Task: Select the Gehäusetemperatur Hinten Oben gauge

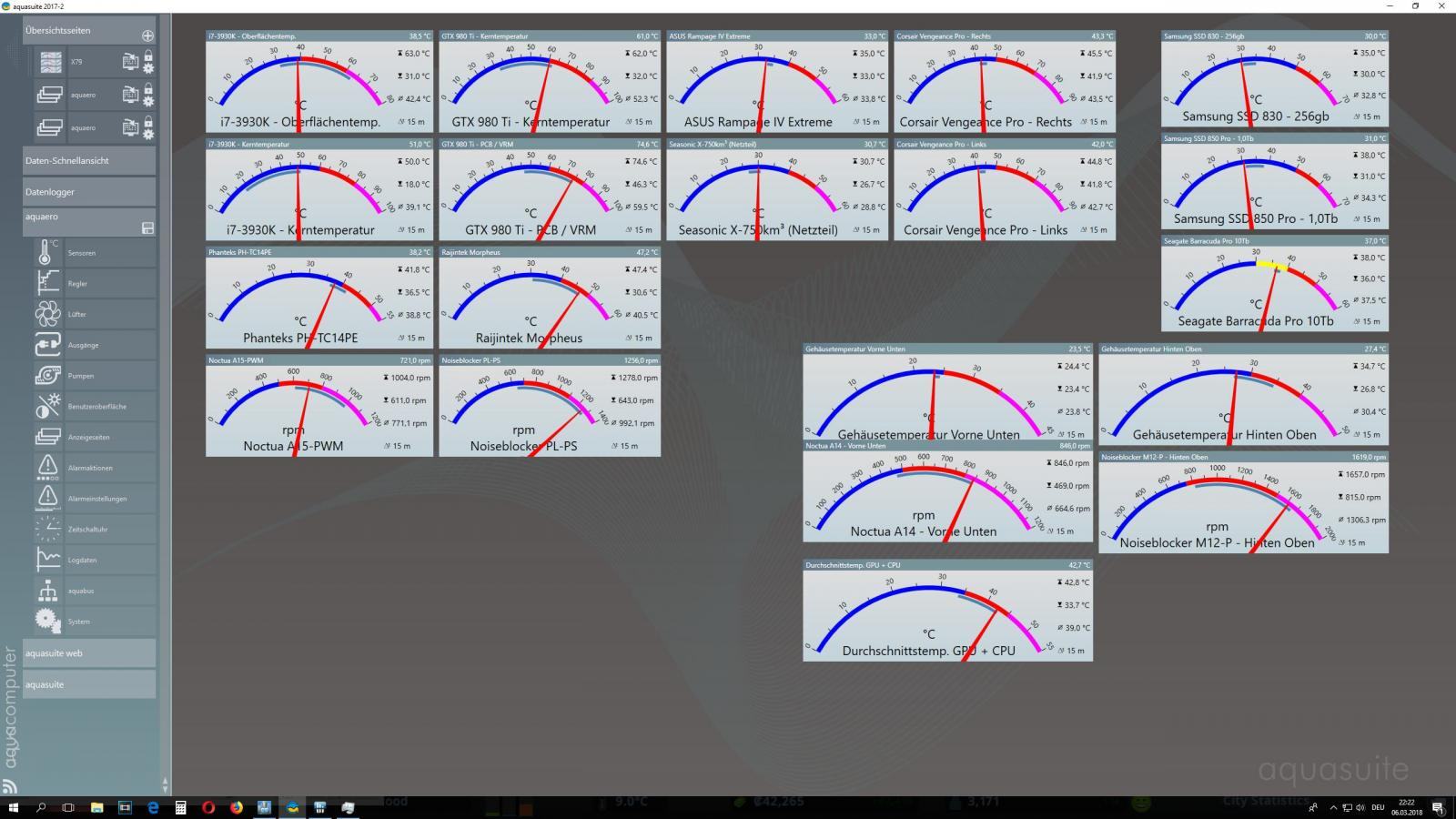Action: point(1243,394)
